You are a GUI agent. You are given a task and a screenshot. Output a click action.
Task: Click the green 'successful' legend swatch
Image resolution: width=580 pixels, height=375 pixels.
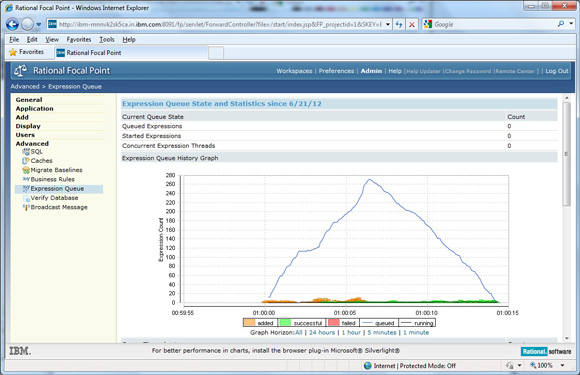pos(285,322)
